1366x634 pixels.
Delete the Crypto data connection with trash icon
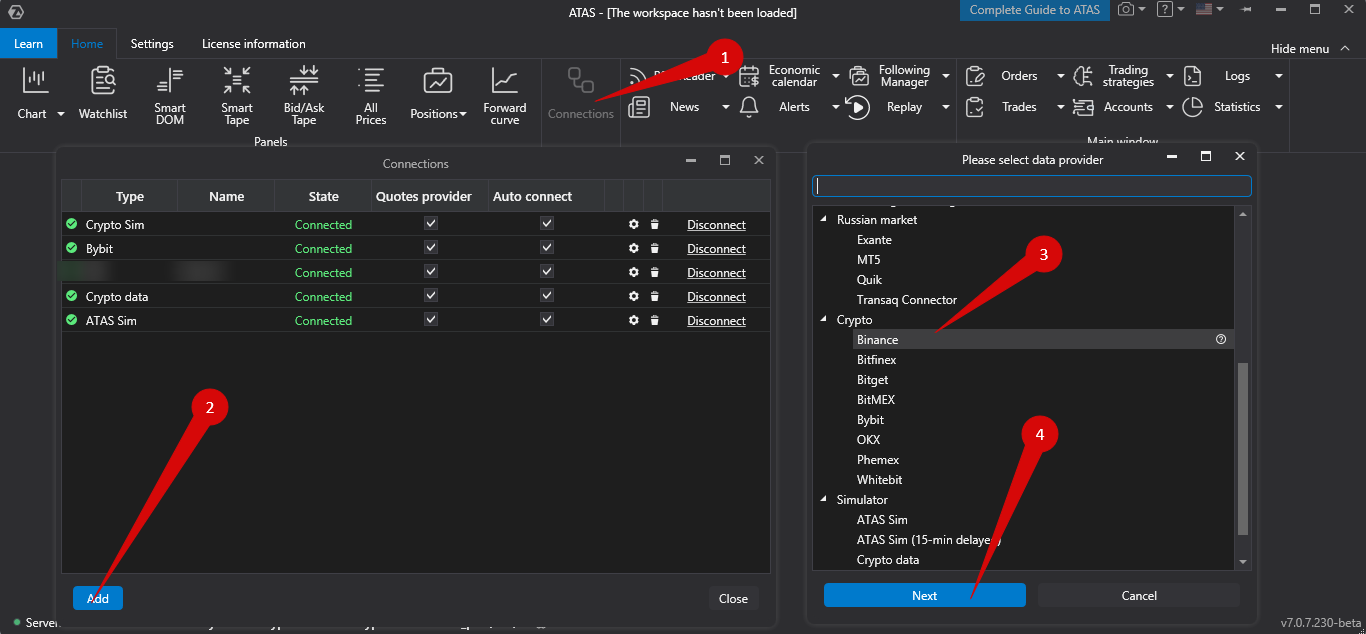pos(654,296)
